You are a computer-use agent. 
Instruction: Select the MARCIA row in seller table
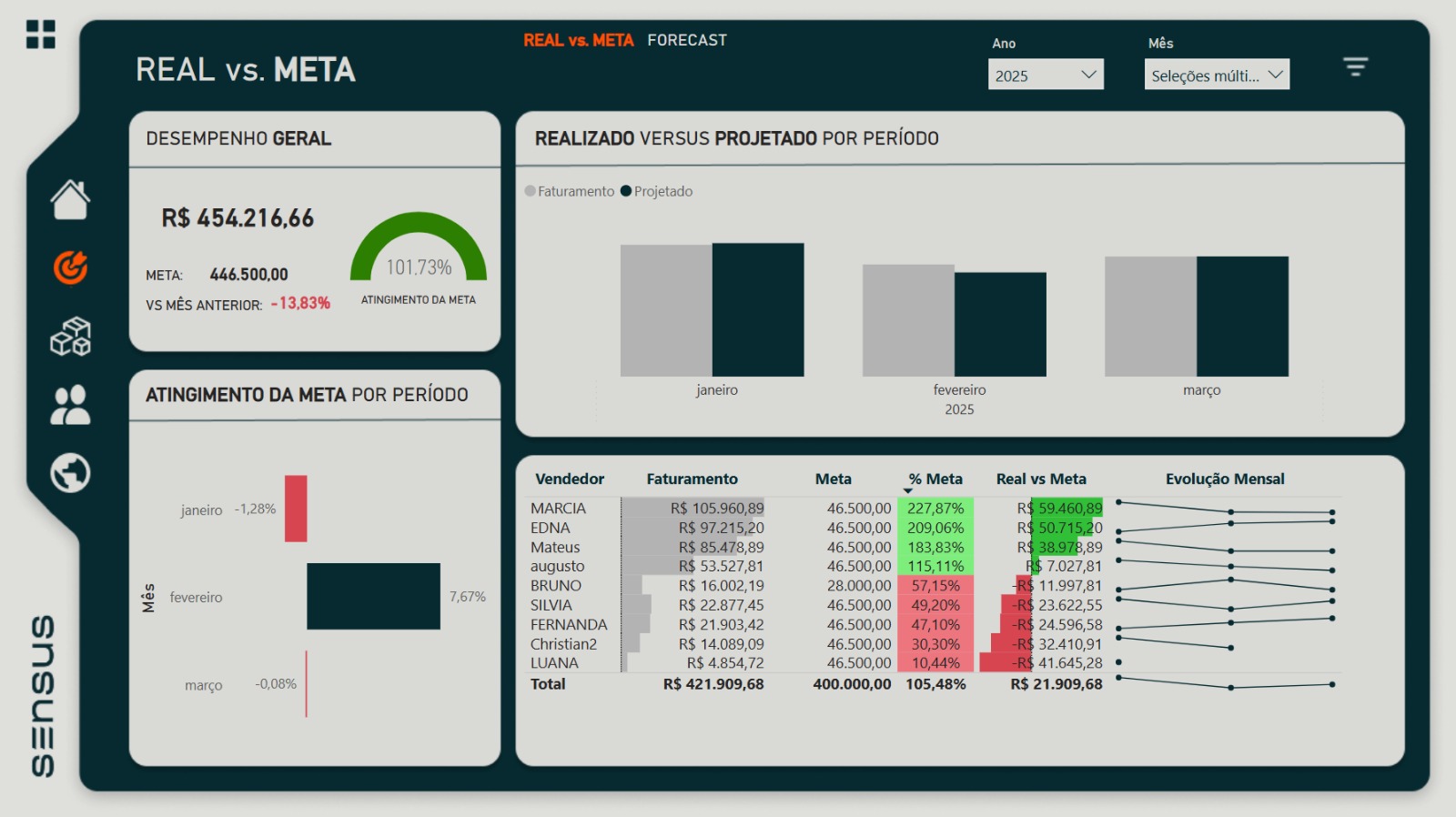pos(558,508)
